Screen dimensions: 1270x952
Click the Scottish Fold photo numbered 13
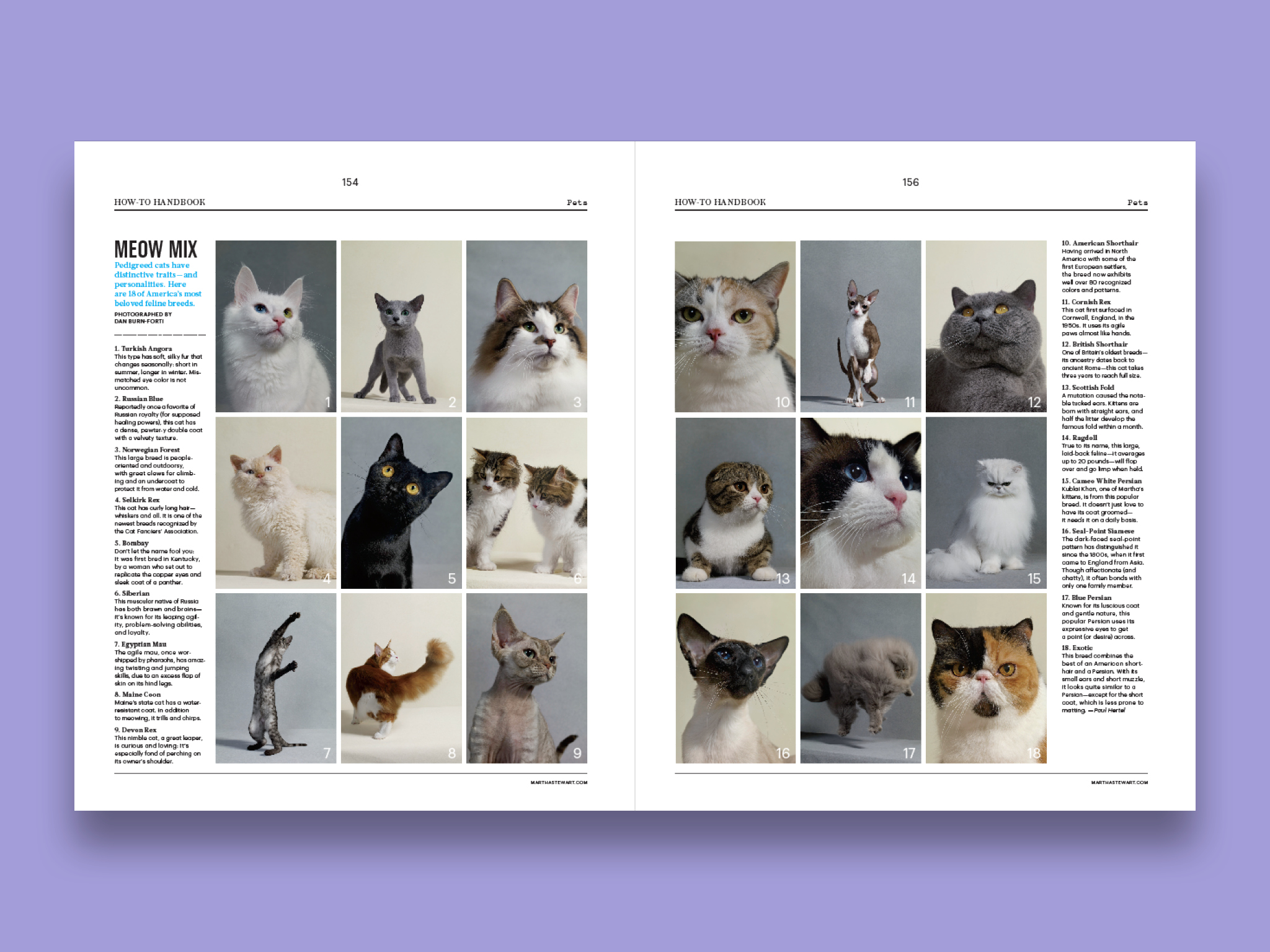pyautogui.click(x=735, y=503)
